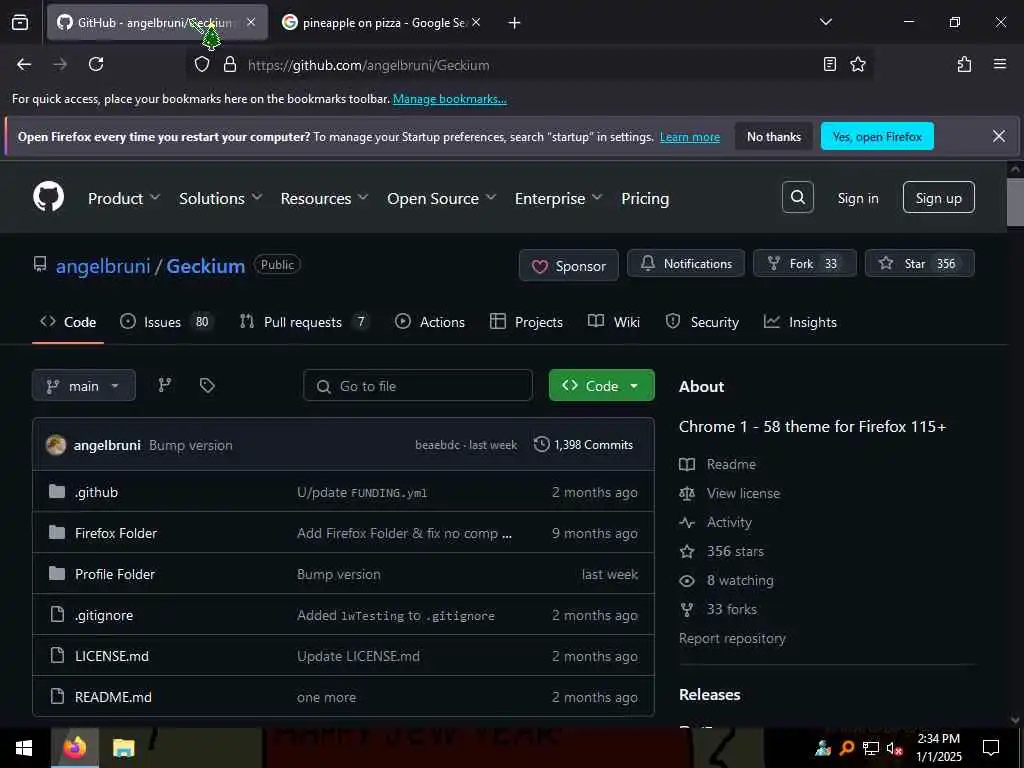Screen dimensions: 1024x768
Task: Switch to pineapple on pizza tab
Action: click(381, 22)
